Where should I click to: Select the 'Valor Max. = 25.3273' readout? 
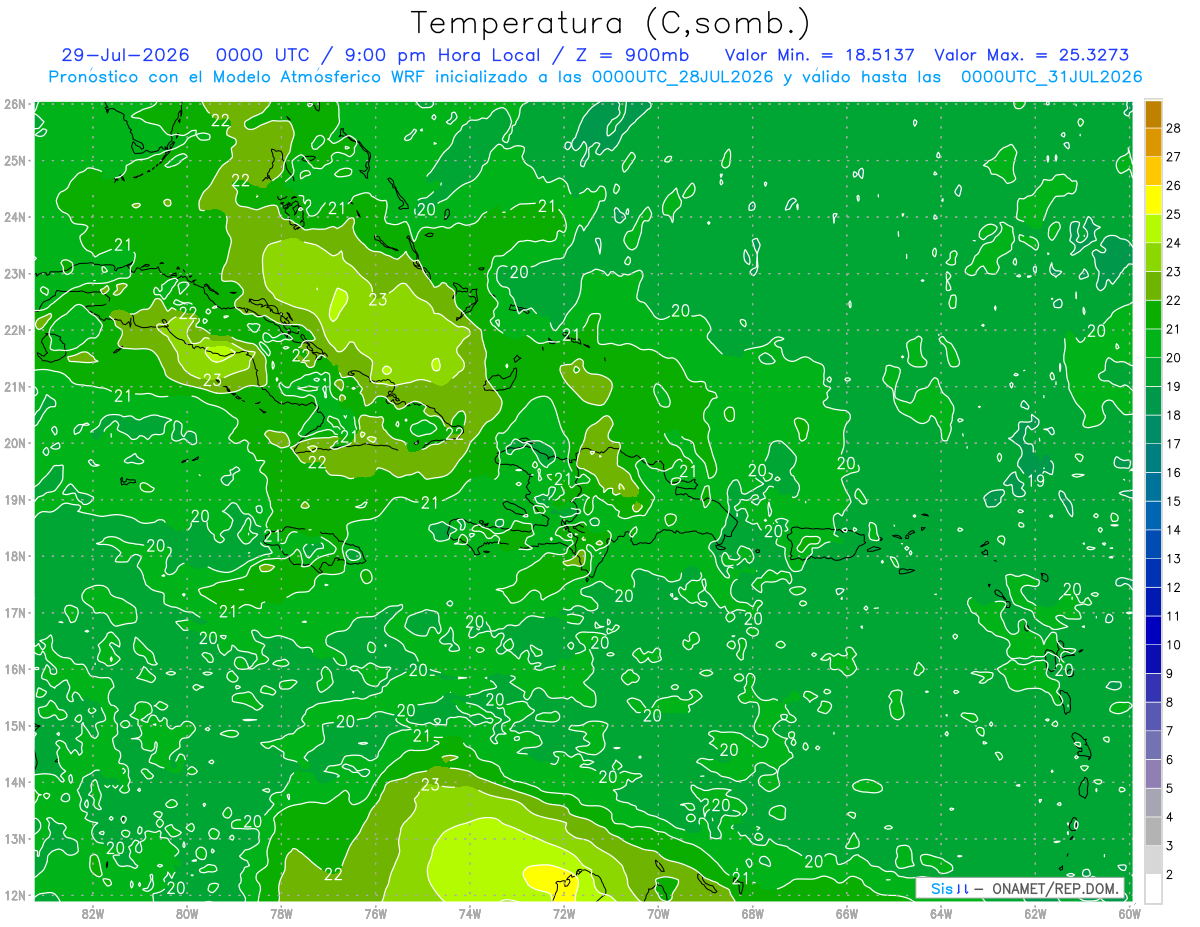point(1031,55)
